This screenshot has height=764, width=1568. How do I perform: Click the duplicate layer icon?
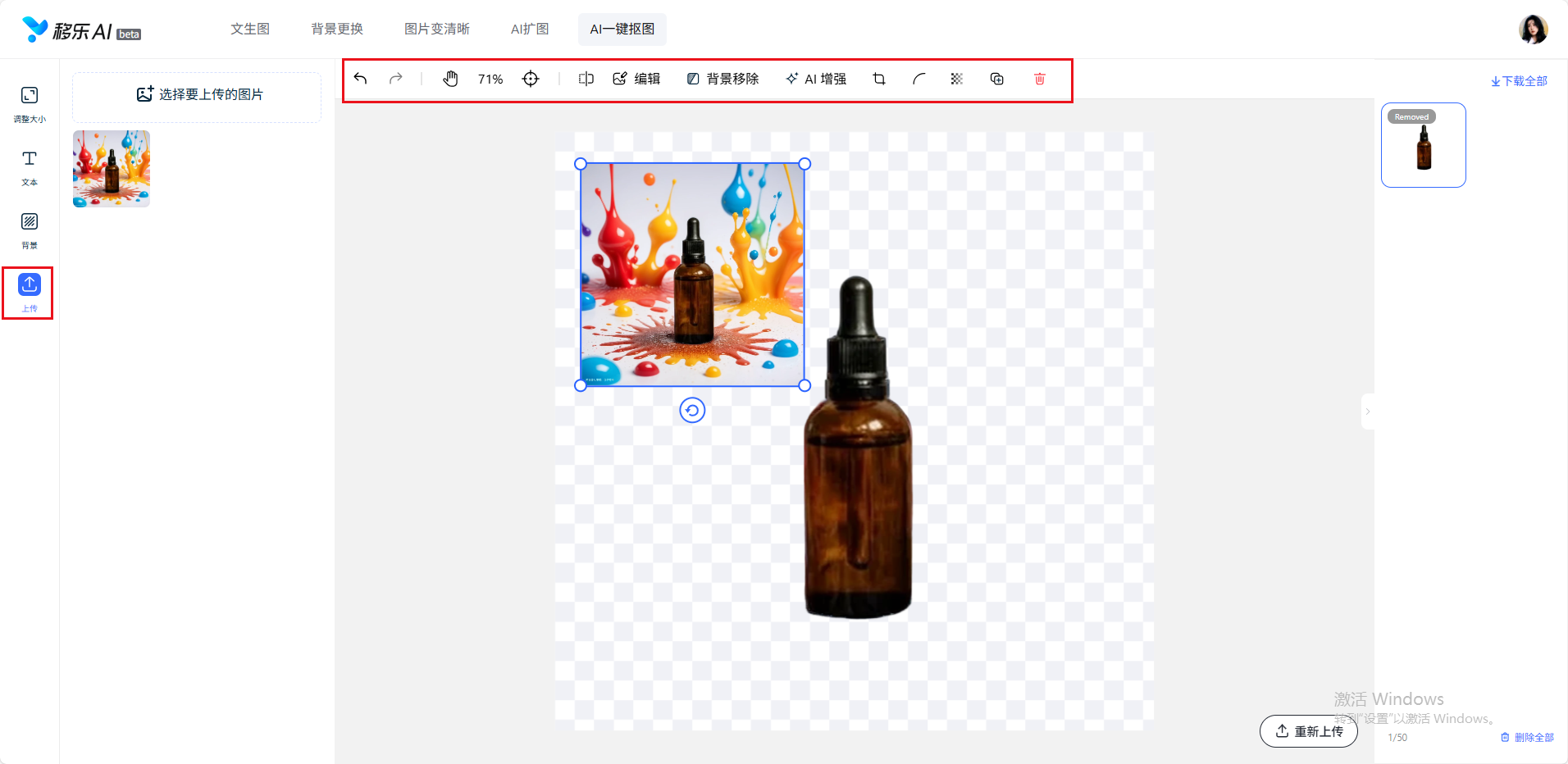tap(997, 79)
